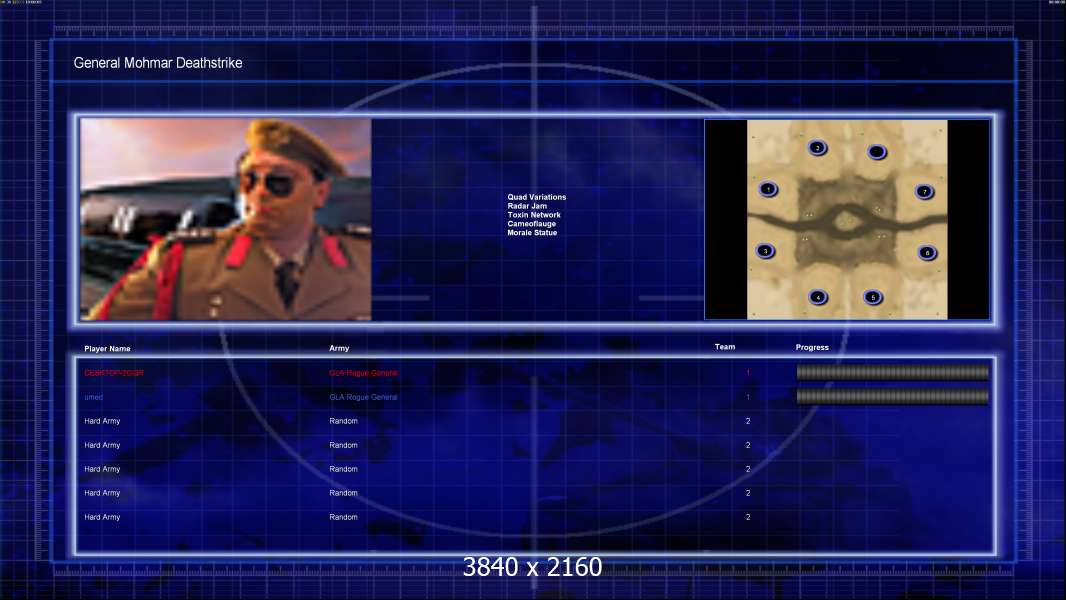Select start position 2 on map

tap(817, 147)
